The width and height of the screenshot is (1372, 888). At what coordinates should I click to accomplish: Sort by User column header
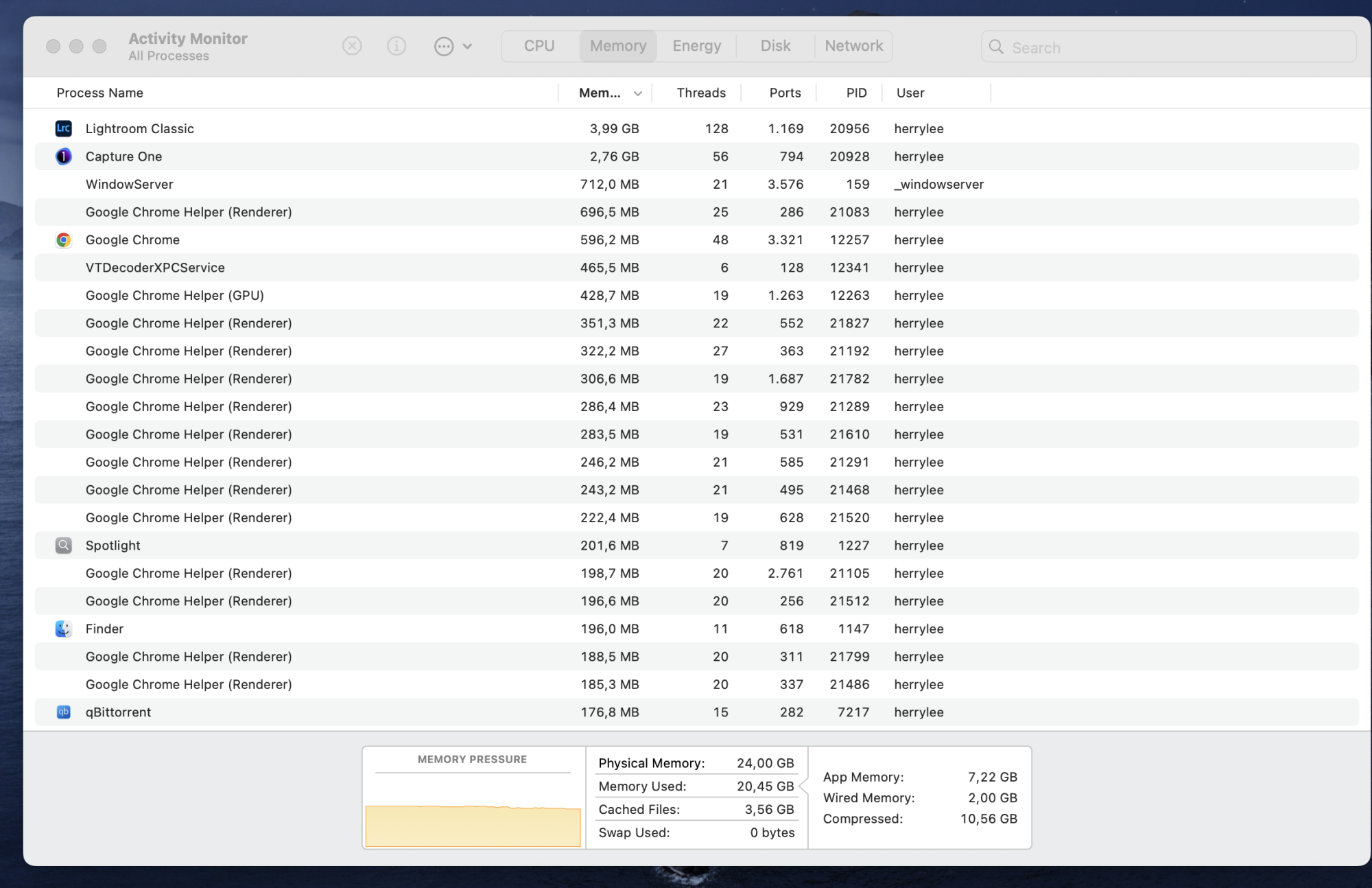pyautogui.click(x=910, y=93)
